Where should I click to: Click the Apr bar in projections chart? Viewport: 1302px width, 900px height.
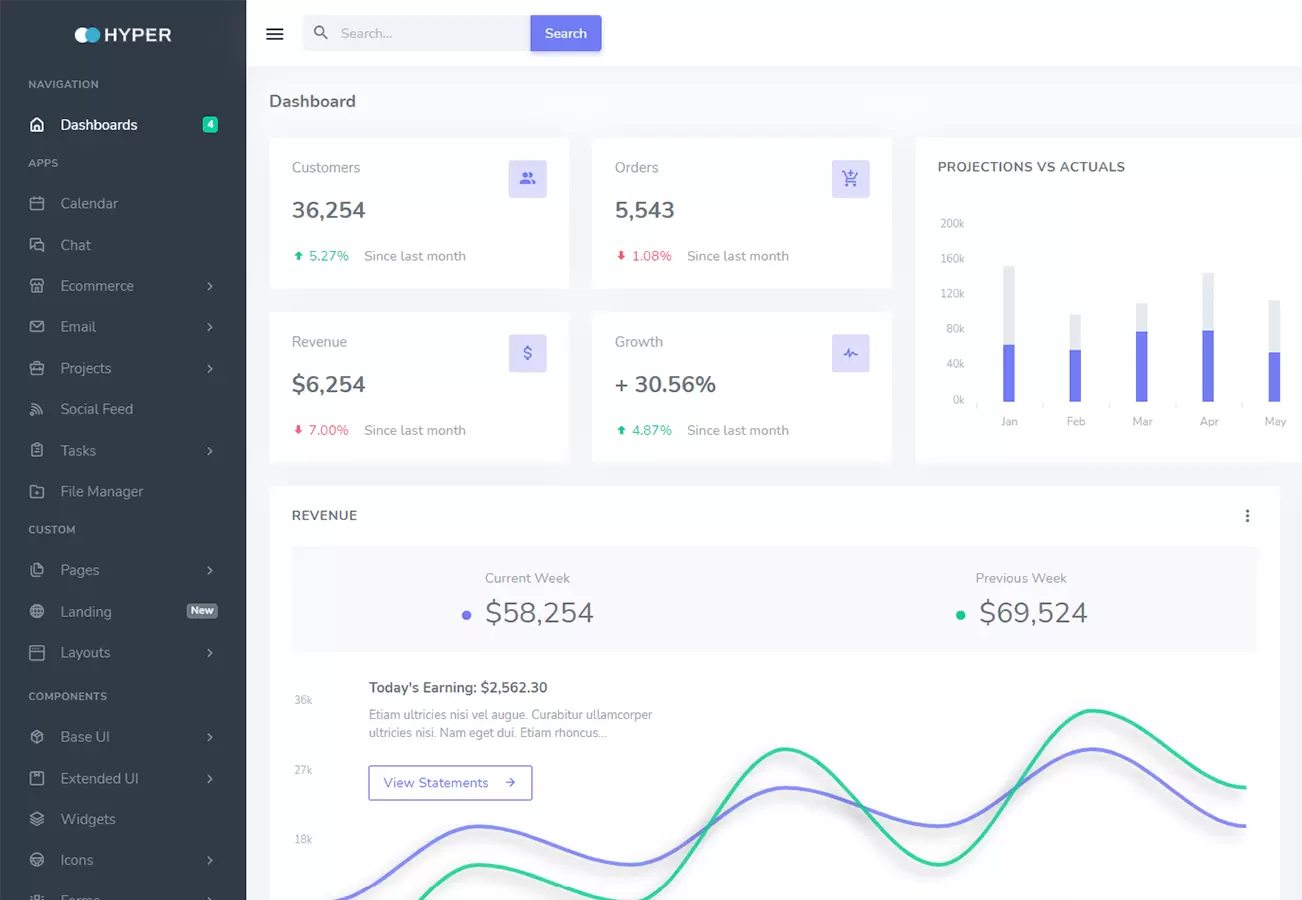point(1208,337)
